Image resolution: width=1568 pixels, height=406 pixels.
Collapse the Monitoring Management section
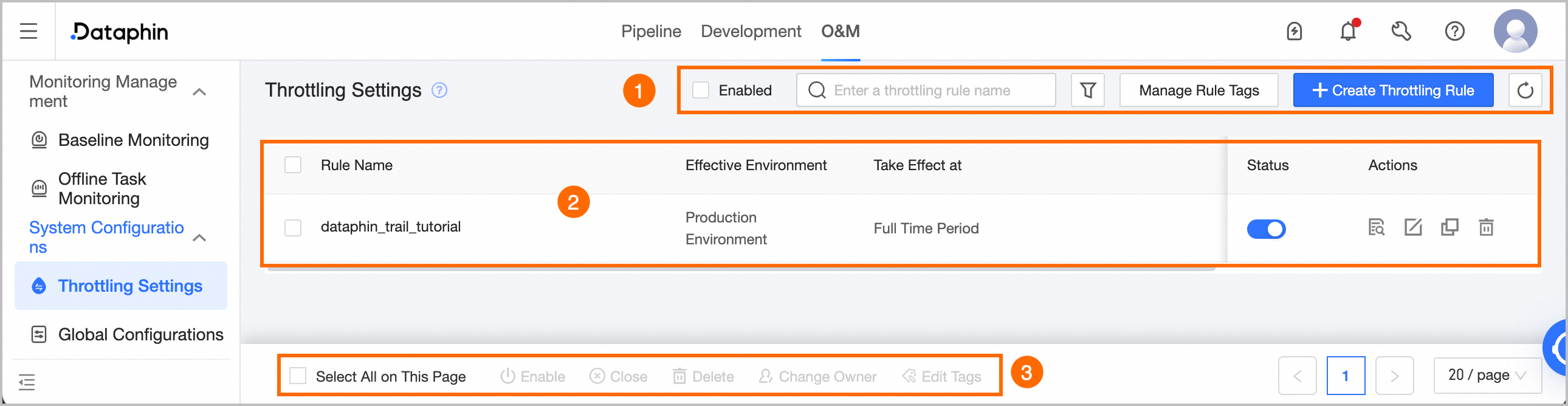coord(199,92)
